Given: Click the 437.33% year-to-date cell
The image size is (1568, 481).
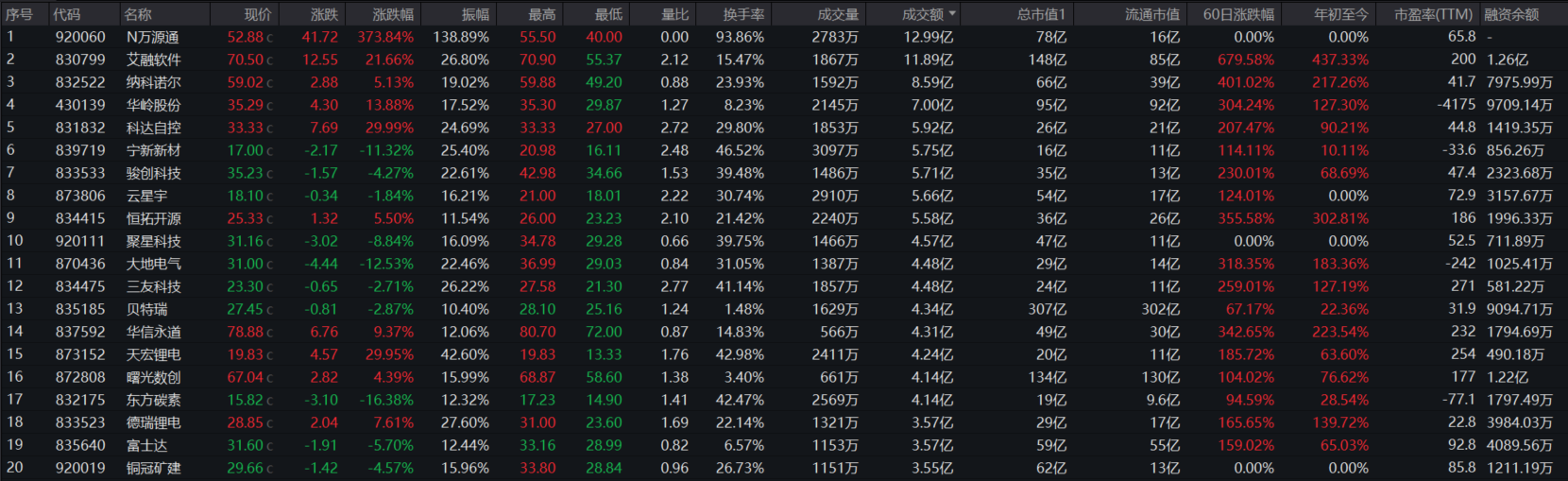Looking at the screenshot, I should (1340, 60).
